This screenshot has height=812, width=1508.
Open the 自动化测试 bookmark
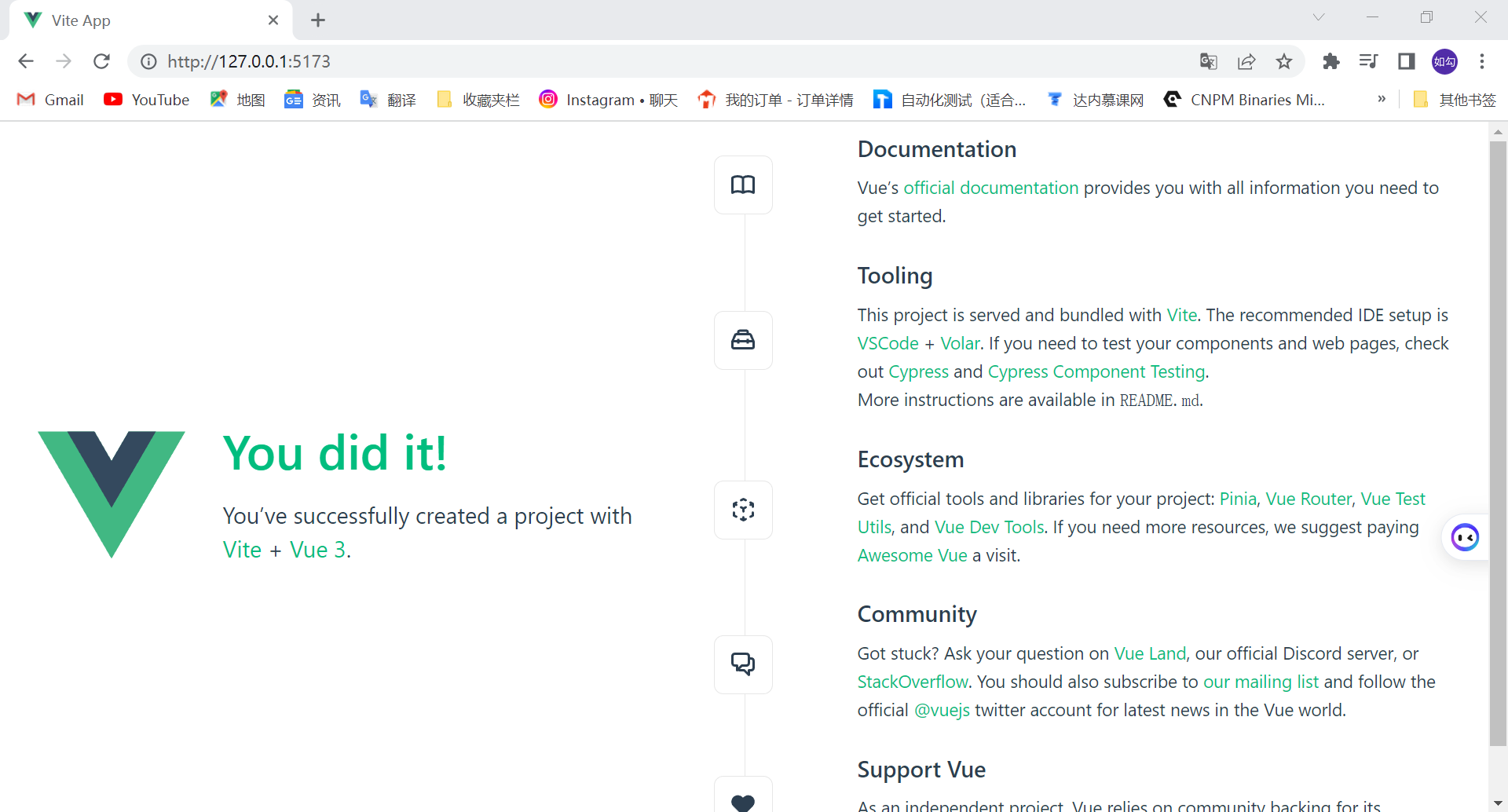click(950, 100)
